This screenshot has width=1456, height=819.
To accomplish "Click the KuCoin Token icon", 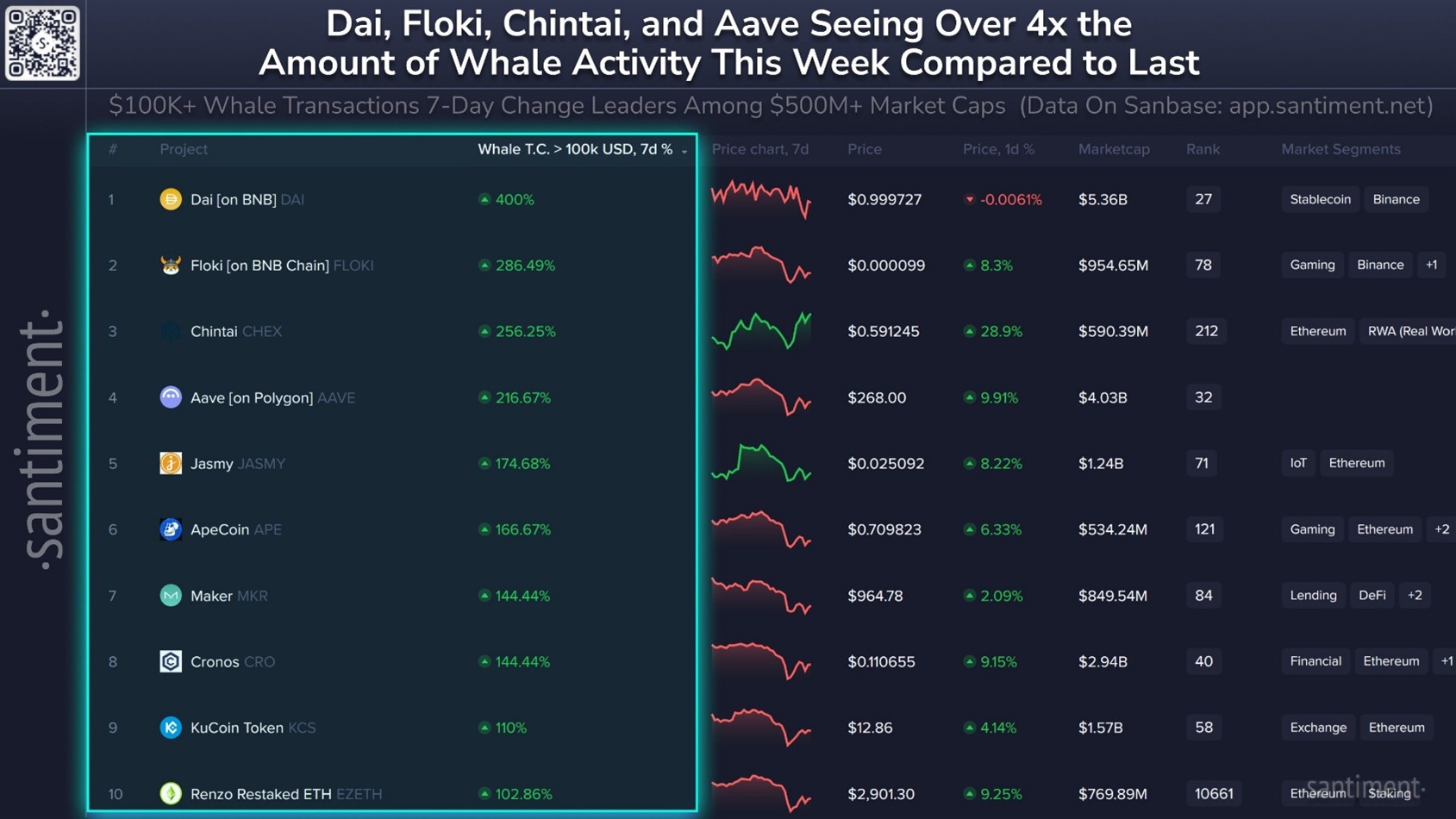I will [x=171, y=728].
